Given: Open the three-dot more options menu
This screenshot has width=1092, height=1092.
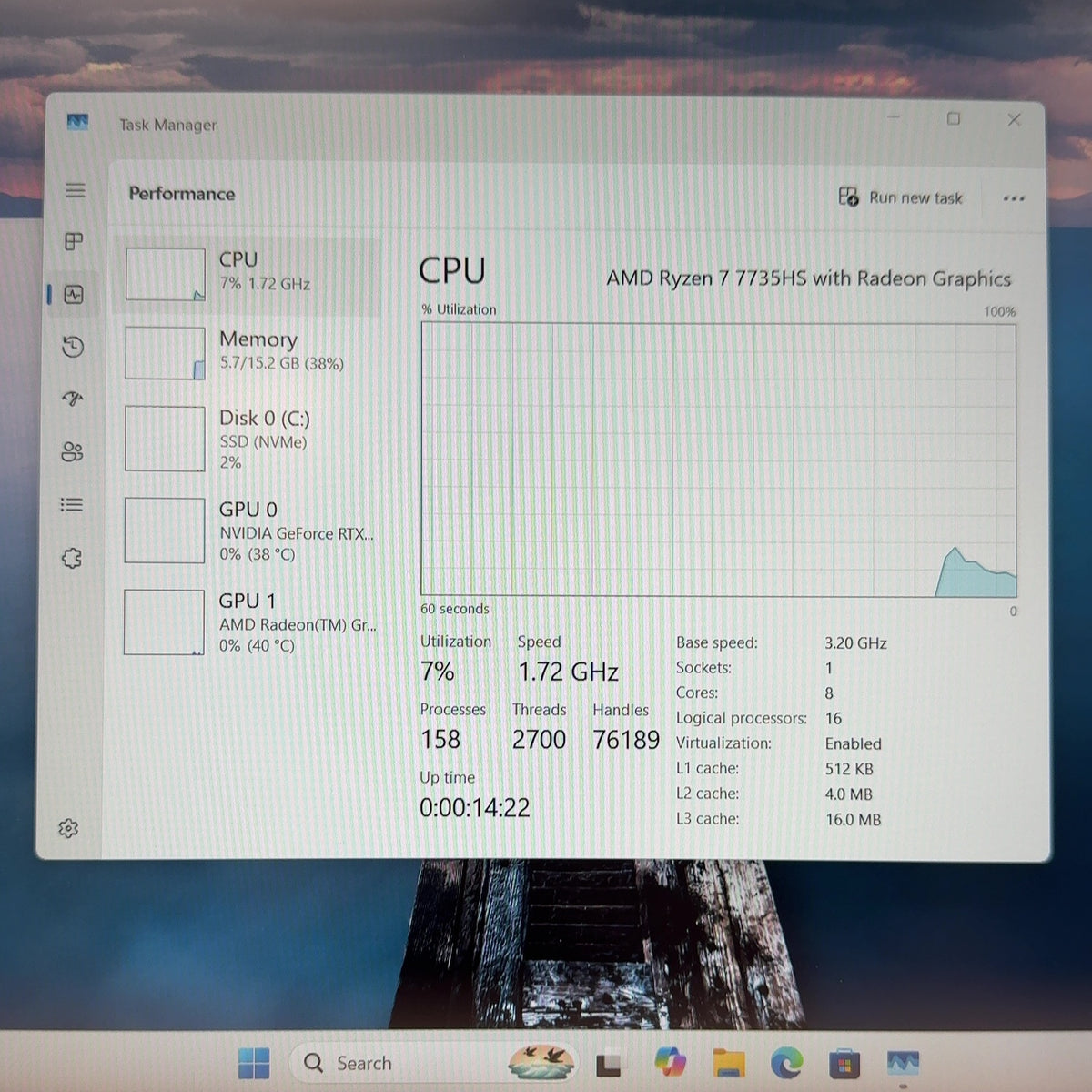Looking at the screenshot, I should point(1014,198).
